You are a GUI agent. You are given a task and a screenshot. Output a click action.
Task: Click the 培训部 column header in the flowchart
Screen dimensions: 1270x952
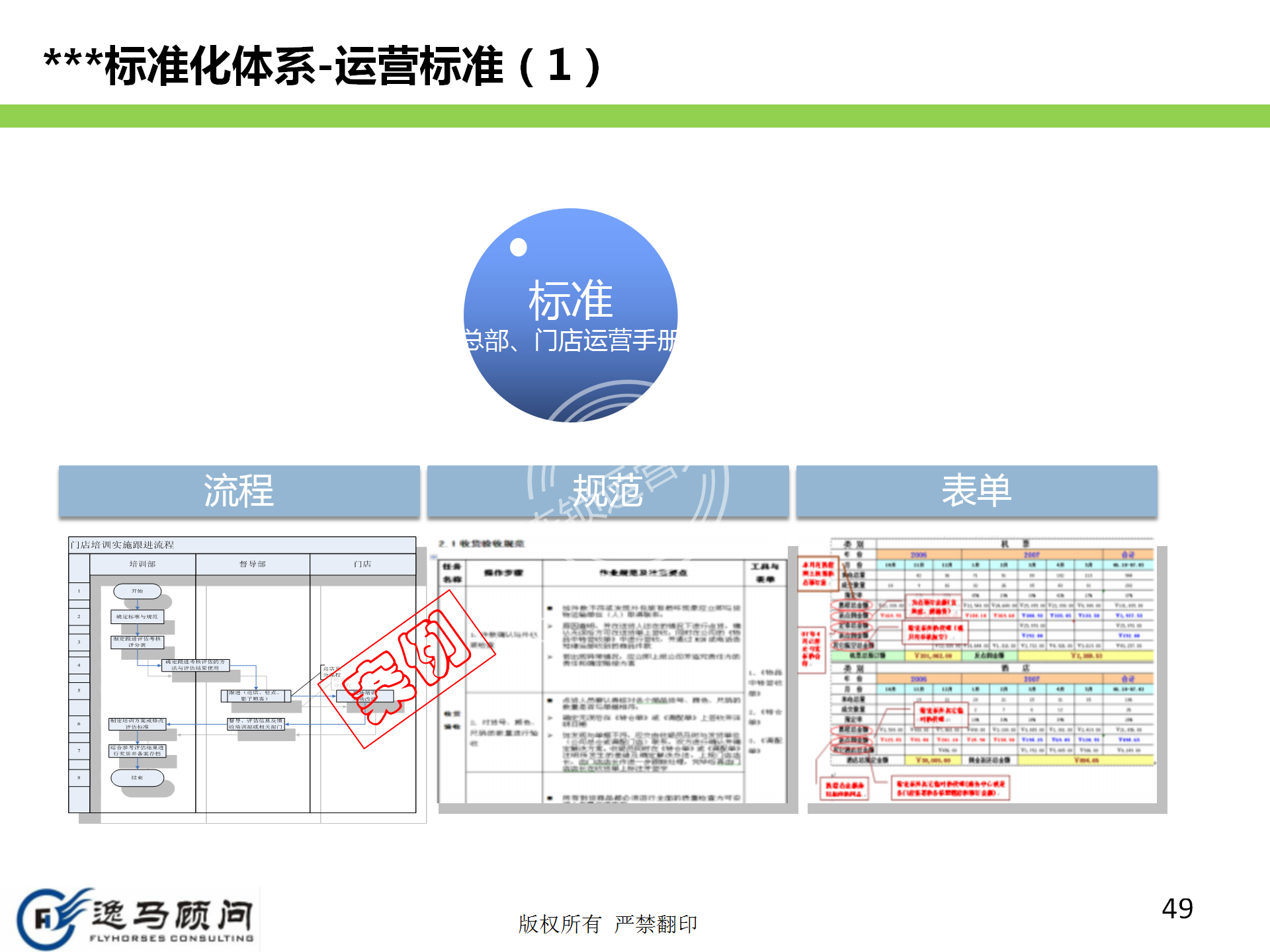click(142, 564)
